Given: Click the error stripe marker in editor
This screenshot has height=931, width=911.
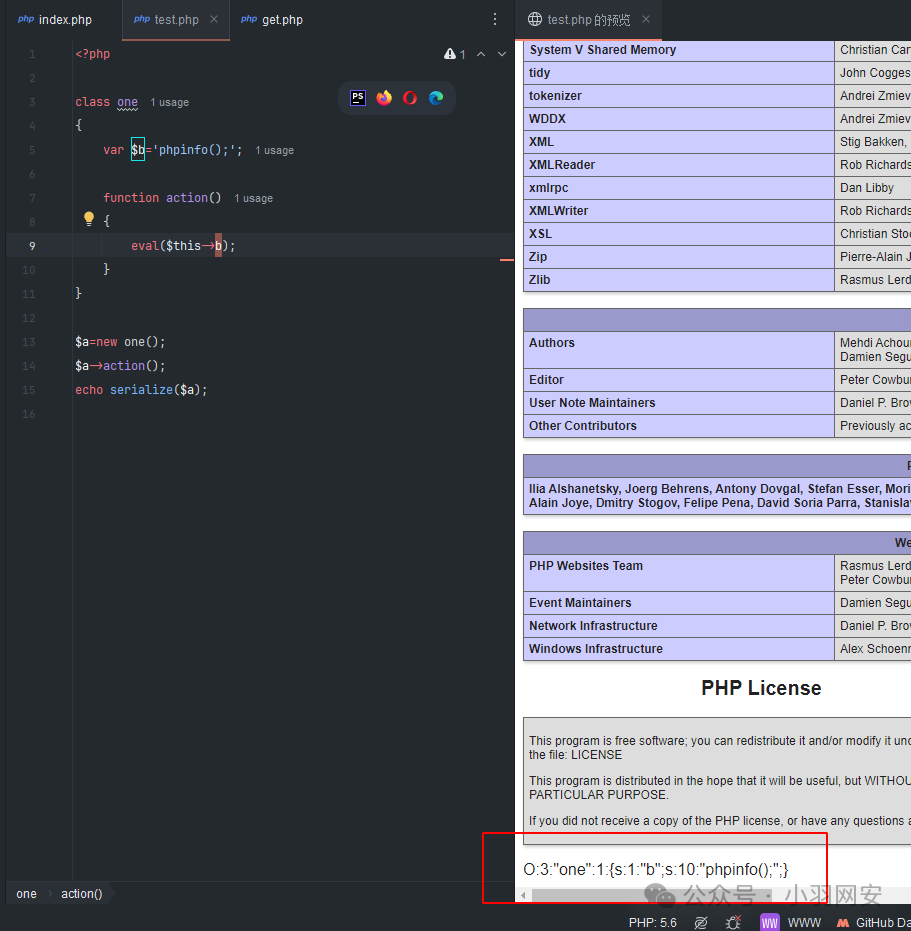Looking at the screenshot, I should coord(507,260).
